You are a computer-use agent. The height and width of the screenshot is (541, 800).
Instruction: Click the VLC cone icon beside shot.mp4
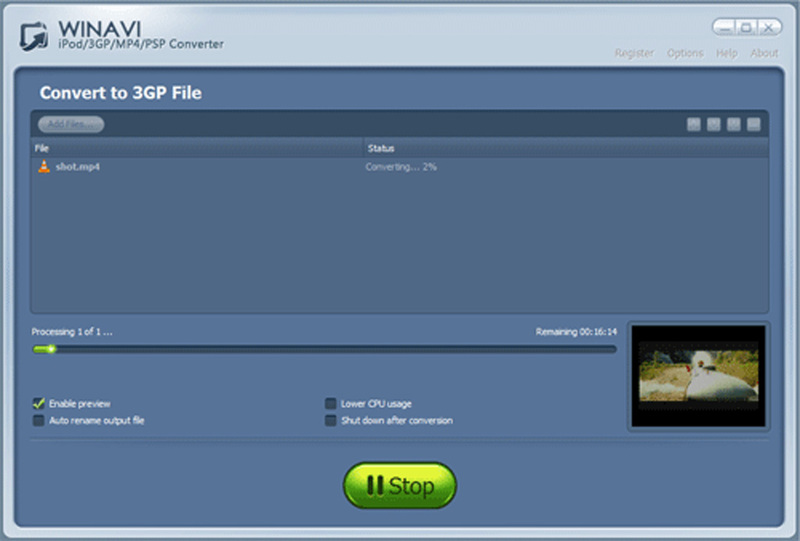point(44,166)
